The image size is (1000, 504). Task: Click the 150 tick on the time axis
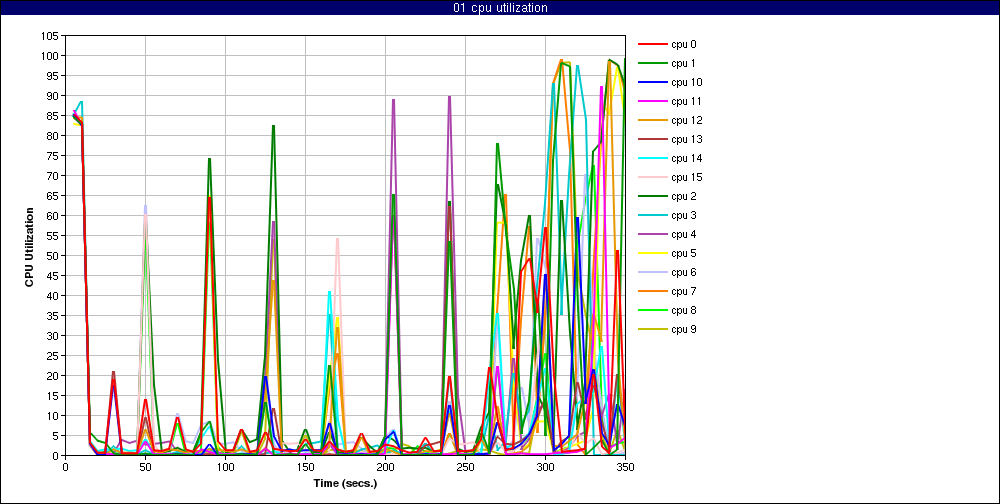305,466
